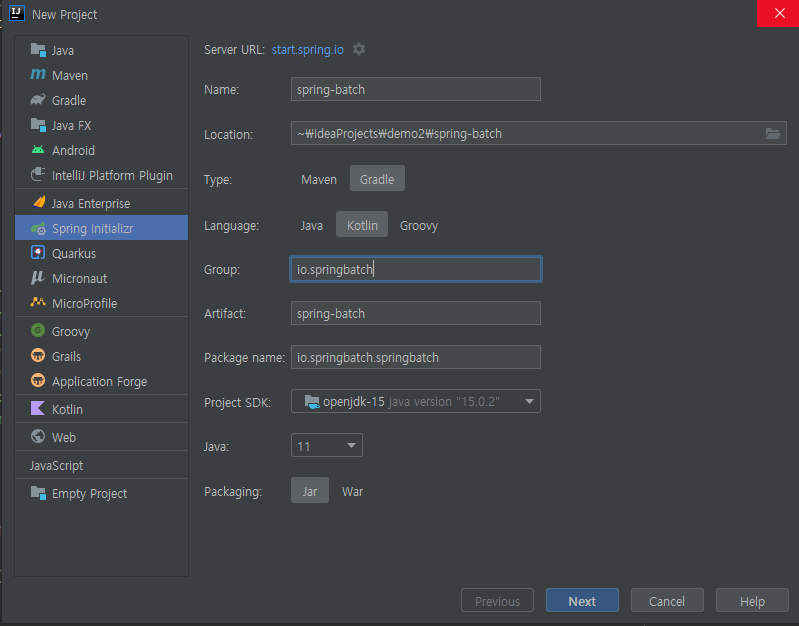This screenshot has width=799, height=626.
Task: Click the Empty Project folder icon
Action: click(38, 493)
